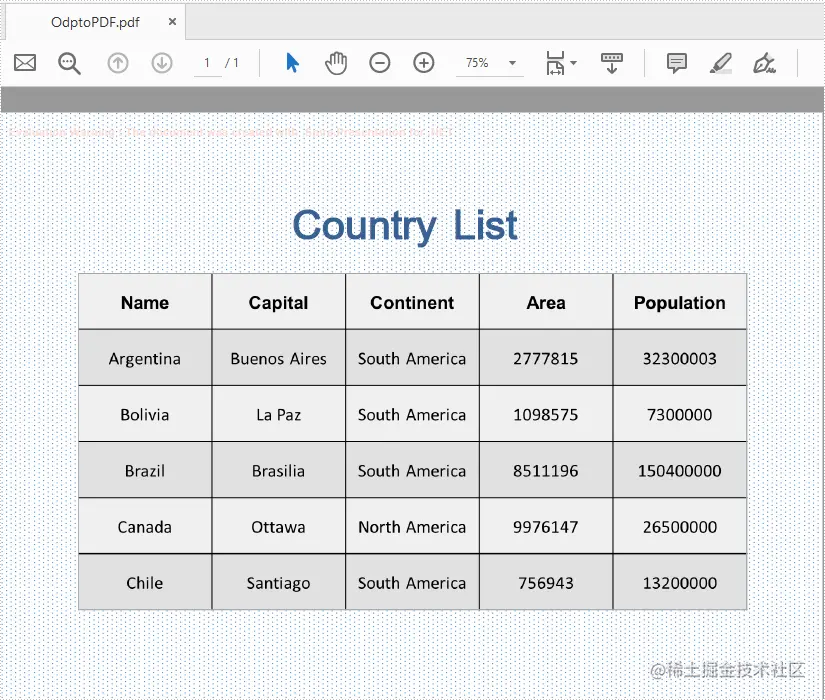Click the Chile cell

click(145, 582)
